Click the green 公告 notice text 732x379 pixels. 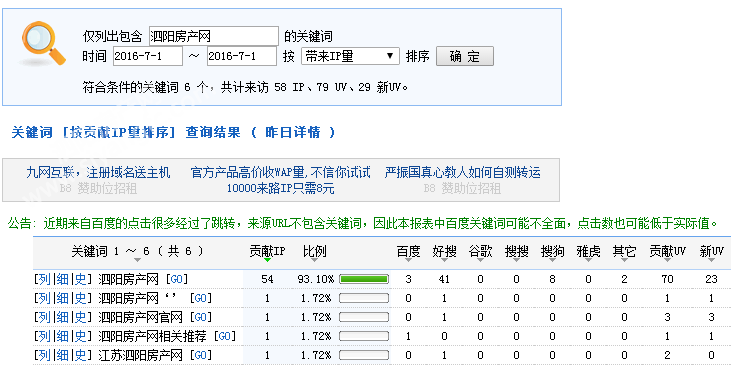coord(363,223)
